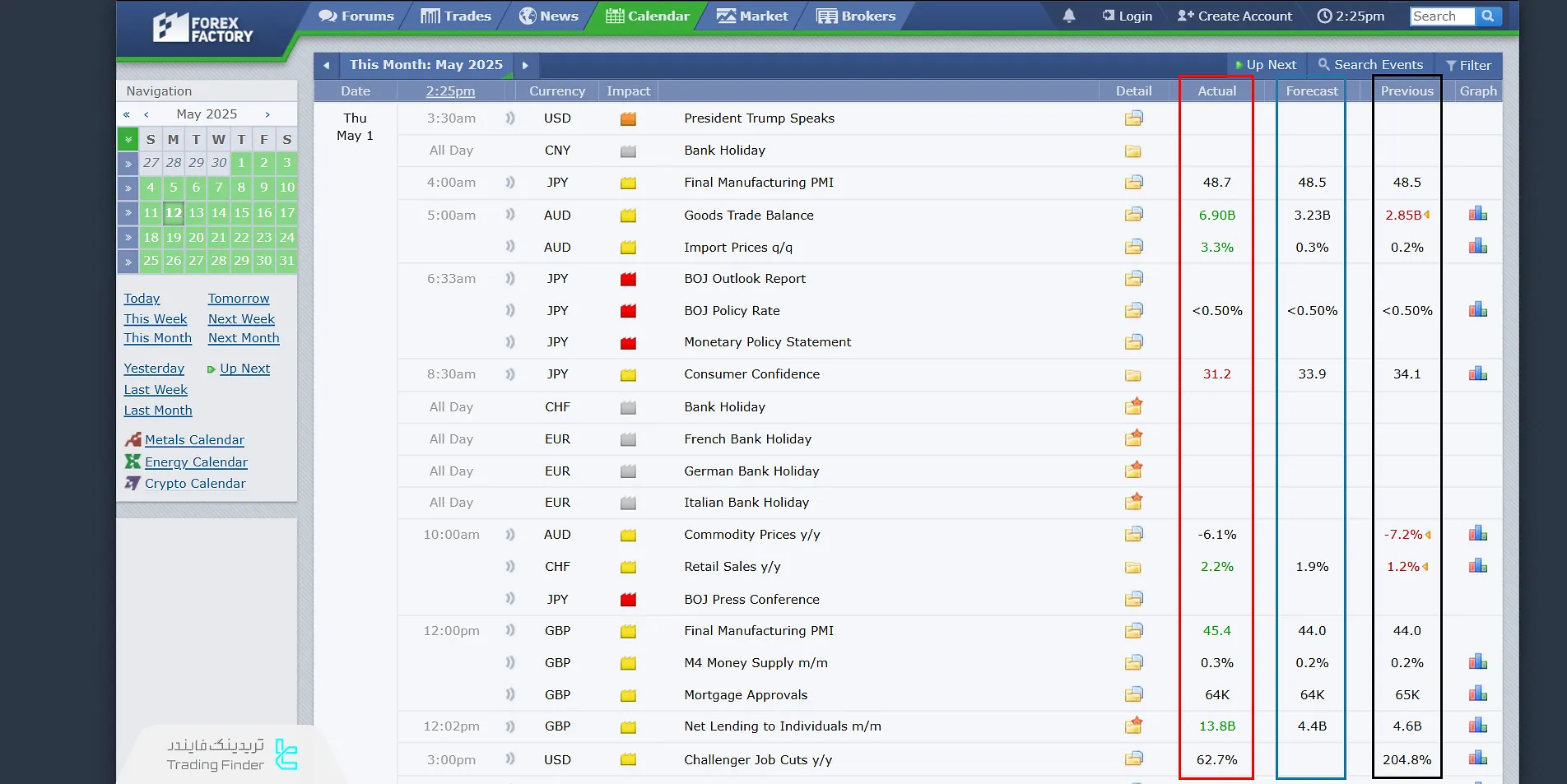The width and height of the screenshot is (1567, 784).
Task: Open the Forums tab
Action: click(x=356, y=16)
